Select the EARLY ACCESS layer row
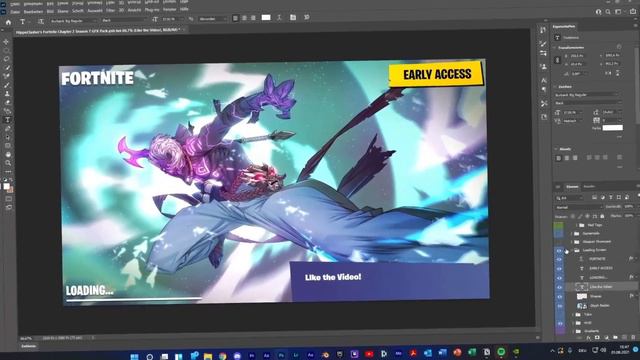The height and width of the screenshot is (360, 640). 601,268
